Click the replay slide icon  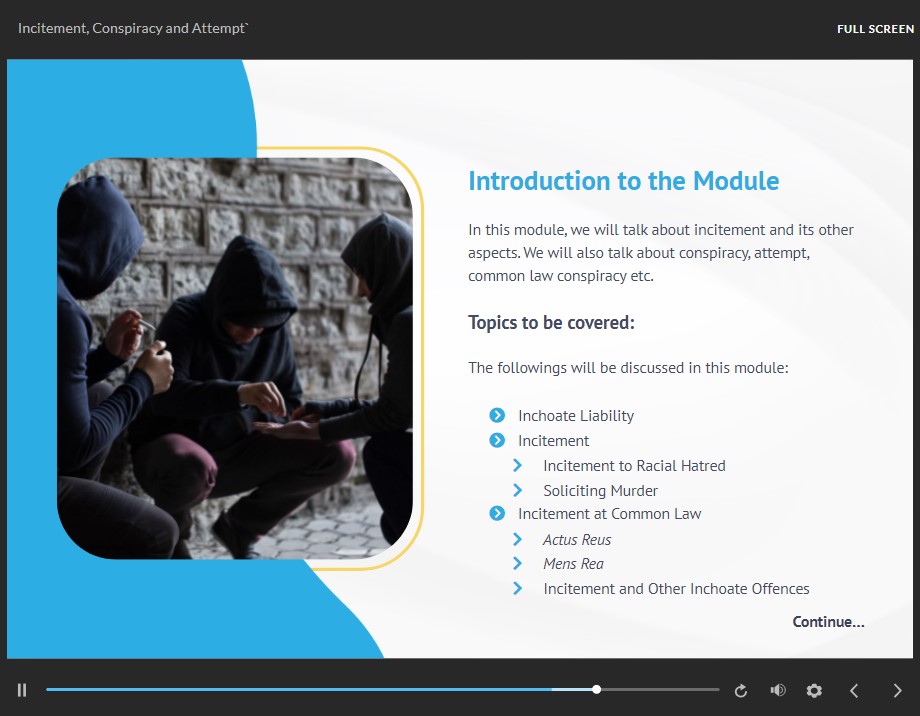[740, 691]
